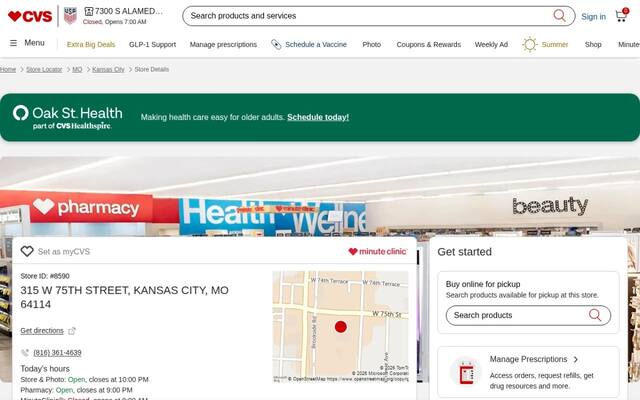The image size is (640, 400).
Task: Click the USF shield badge icon
Action: (x=70, y=16)
